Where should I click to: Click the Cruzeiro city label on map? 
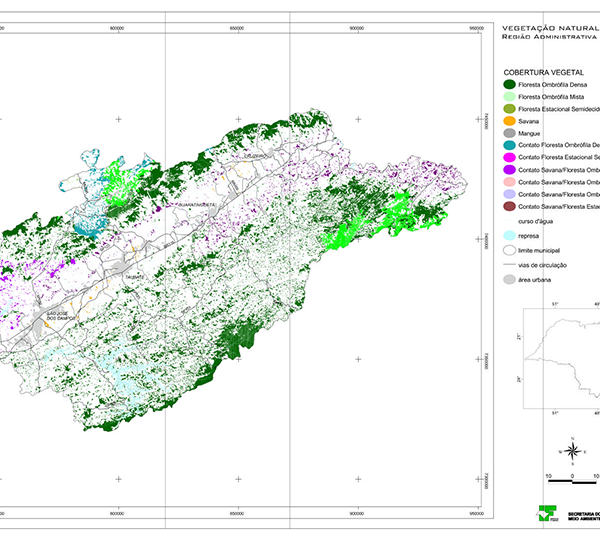(x=255, y=156)
